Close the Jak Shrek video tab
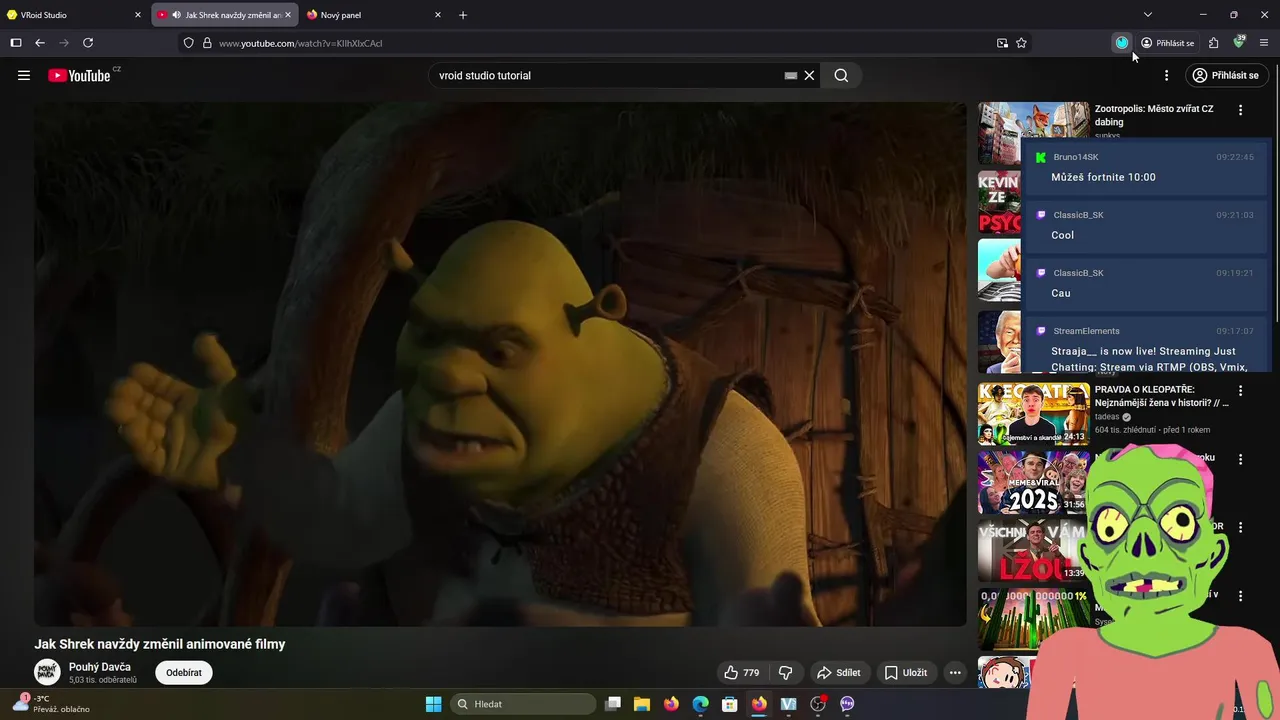The image size is (1280, 720). pos(288,15)
